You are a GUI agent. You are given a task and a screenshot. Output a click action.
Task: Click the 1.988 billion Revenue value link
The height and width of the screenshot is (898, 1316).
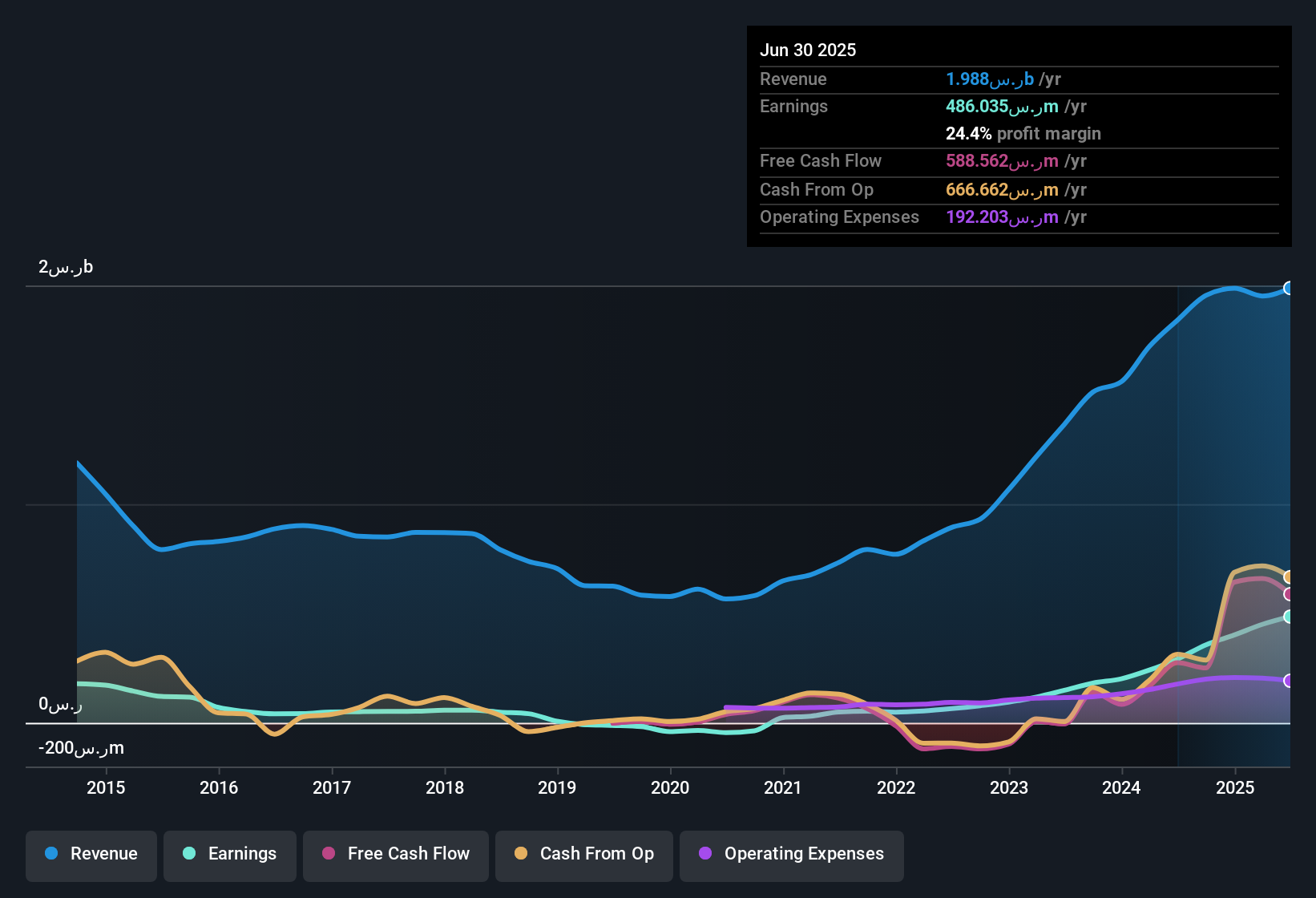[987, 79]
